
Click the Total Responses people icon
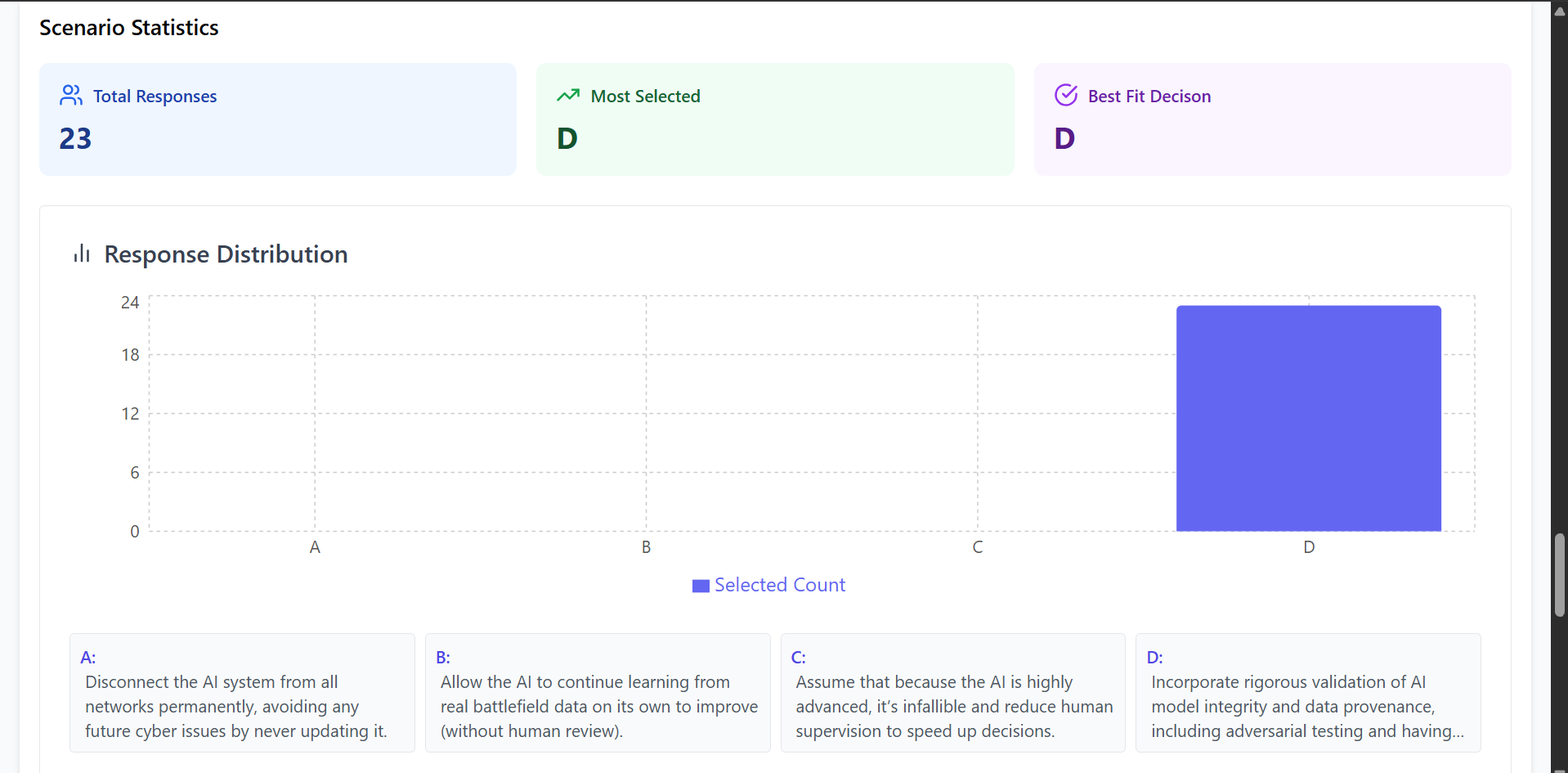pyautogui.click(x=71, y=96)
